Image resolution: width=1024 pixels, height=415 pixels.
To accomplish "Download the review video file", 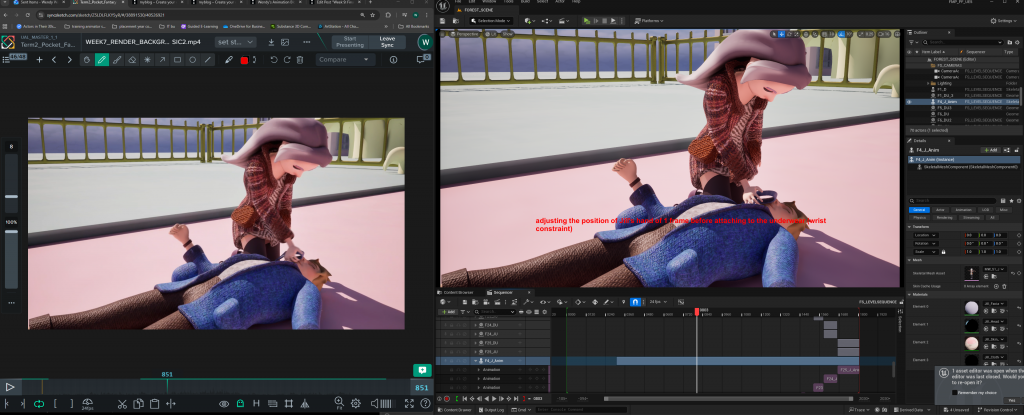I will tap(273, 42).
